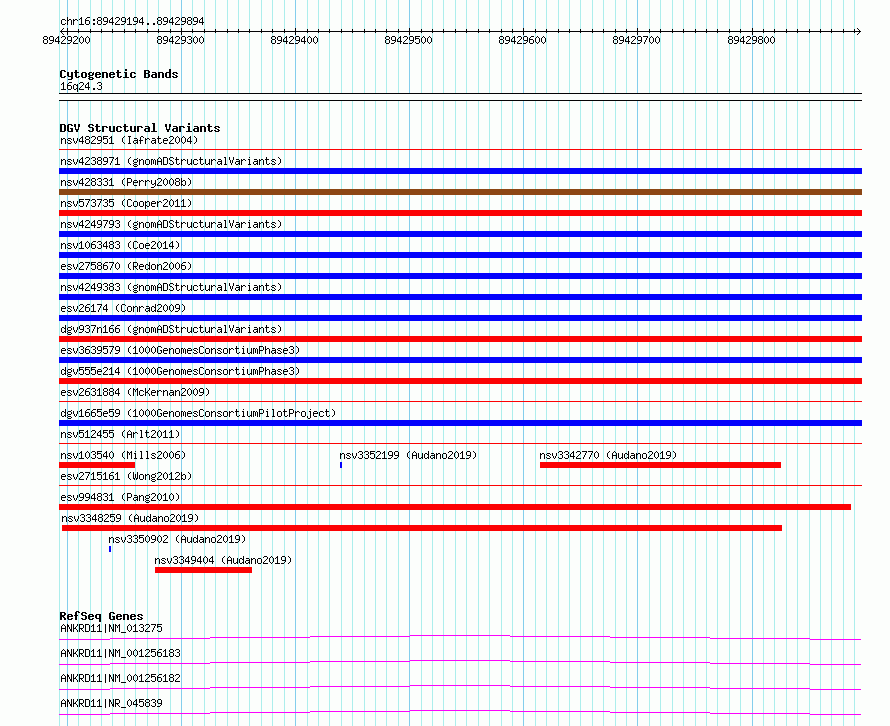Click ruler position 89429300

[x=180, y=40]
